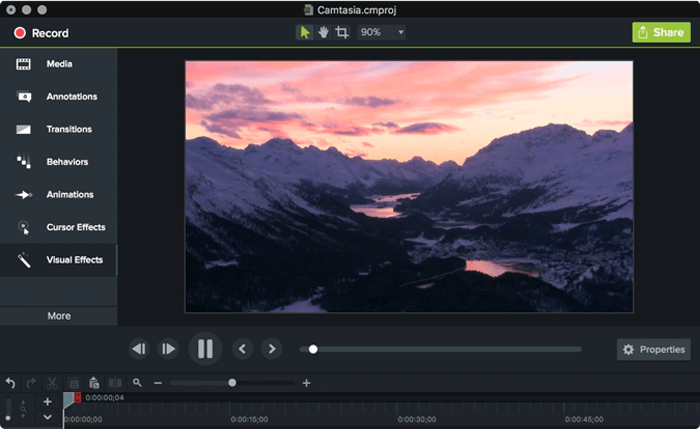Add a new track to the timeline
Screen dimensions: 700x429
click(x=47, y=402)
